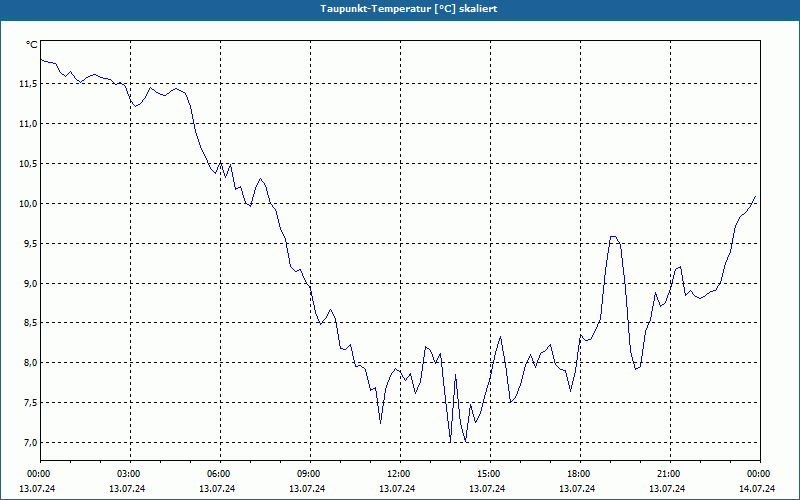The height and width of the screenshot is (500, 800).
Task: Click the chart title 'Taupunkt-Temperatur [°C] skaliert'
Action: click(409, 9)
